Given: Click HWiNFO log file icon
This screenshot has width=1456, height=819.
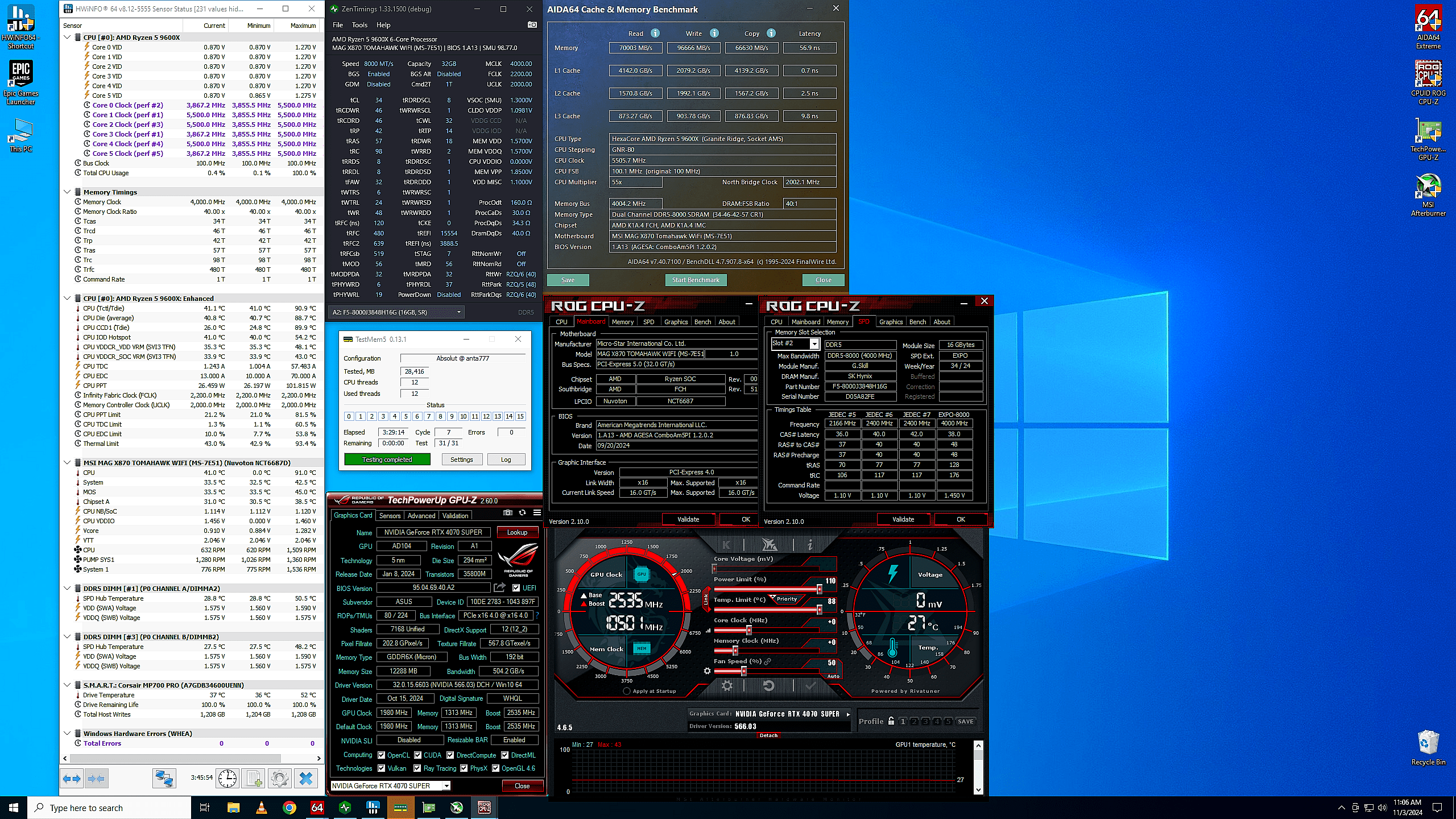Looking at the screenshot, I should [x=254, y=778].
